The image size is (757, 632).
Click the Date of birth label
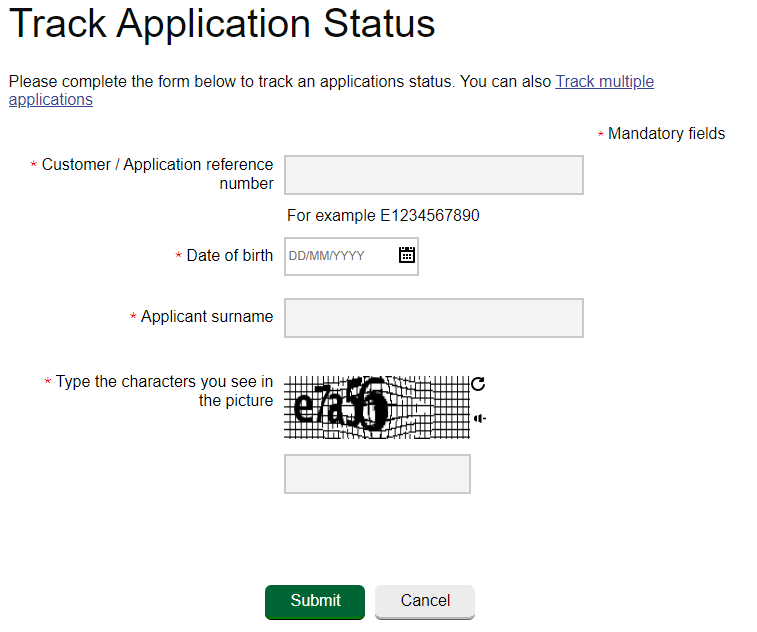229,256
